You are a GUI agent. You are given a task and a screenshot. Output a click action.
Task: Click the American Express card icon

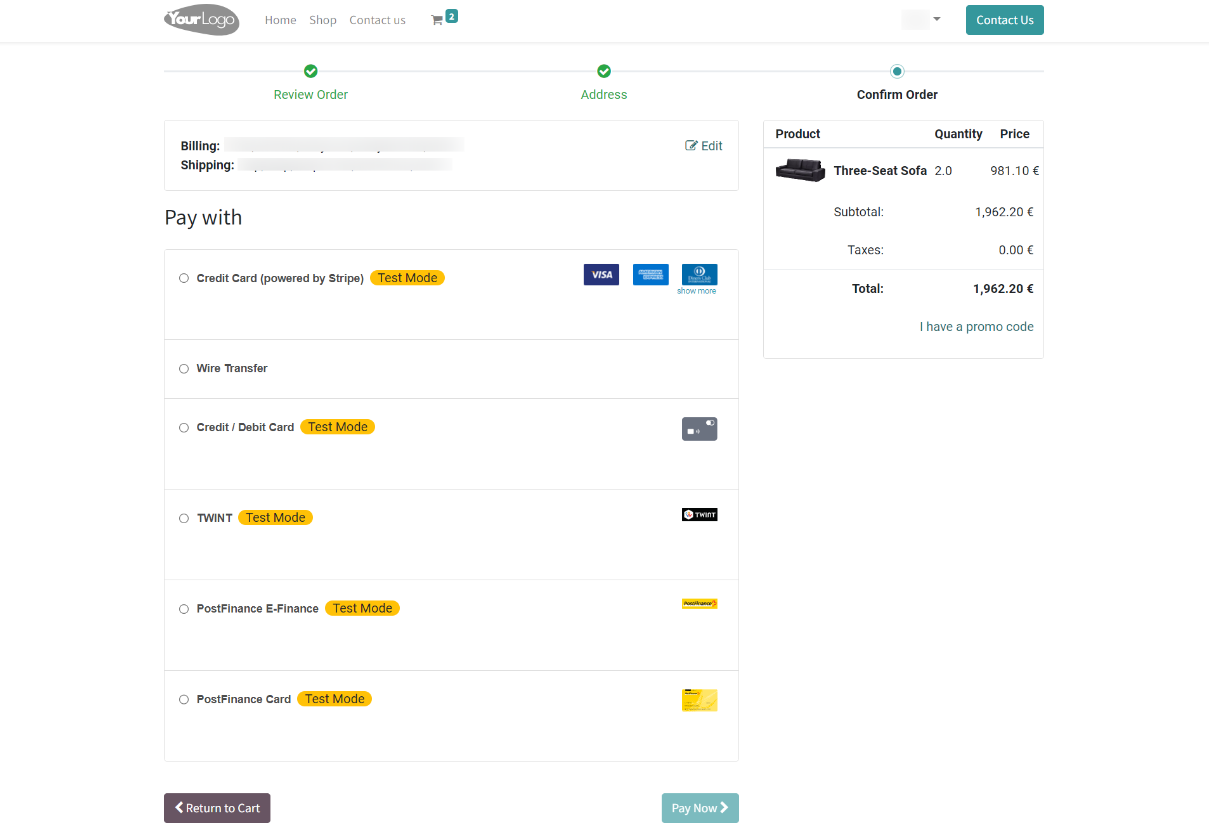click(650, 275)
